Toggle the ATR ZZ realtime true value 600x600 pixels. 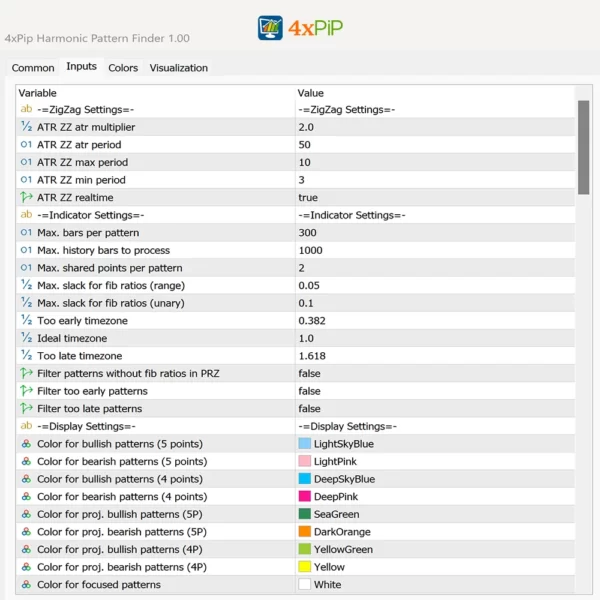click(x=308, y=198)
